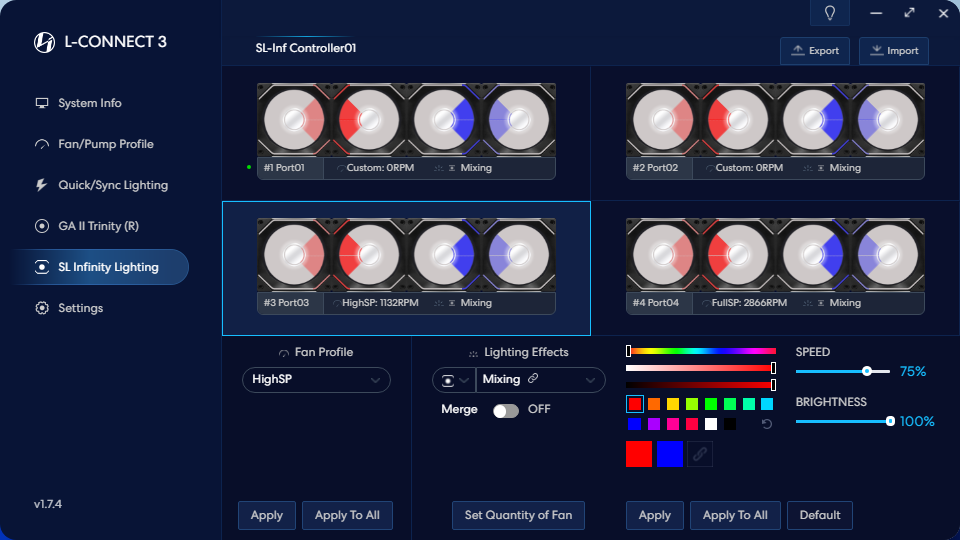The height and width of the screenshot is (540, 960).
Task: Click the 100% brightness value
Action: [x=917, y=421]
